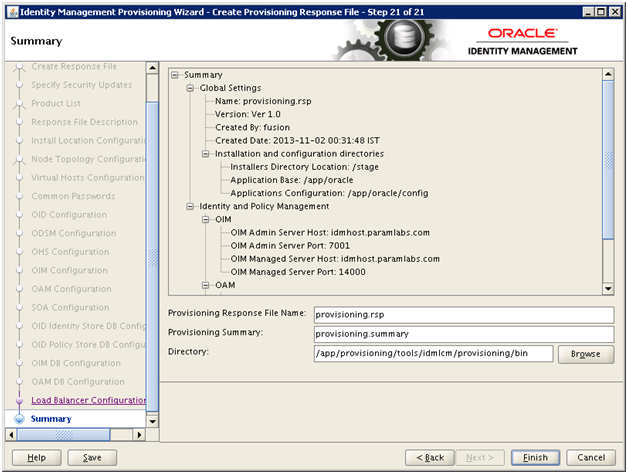
Task: Minimize the wizard window
Action: [x=588, y=12]
